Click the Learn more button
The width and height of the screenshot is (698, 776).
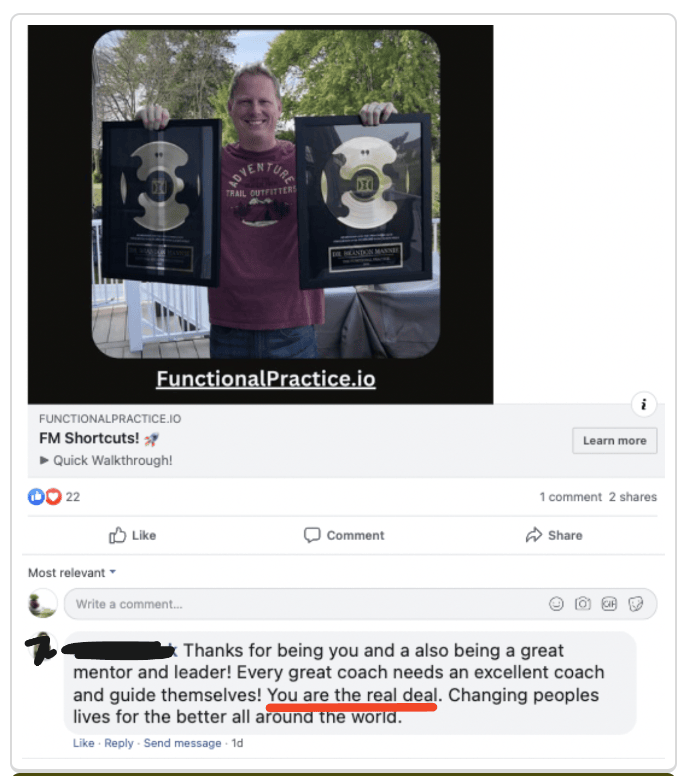coord(614,440)
